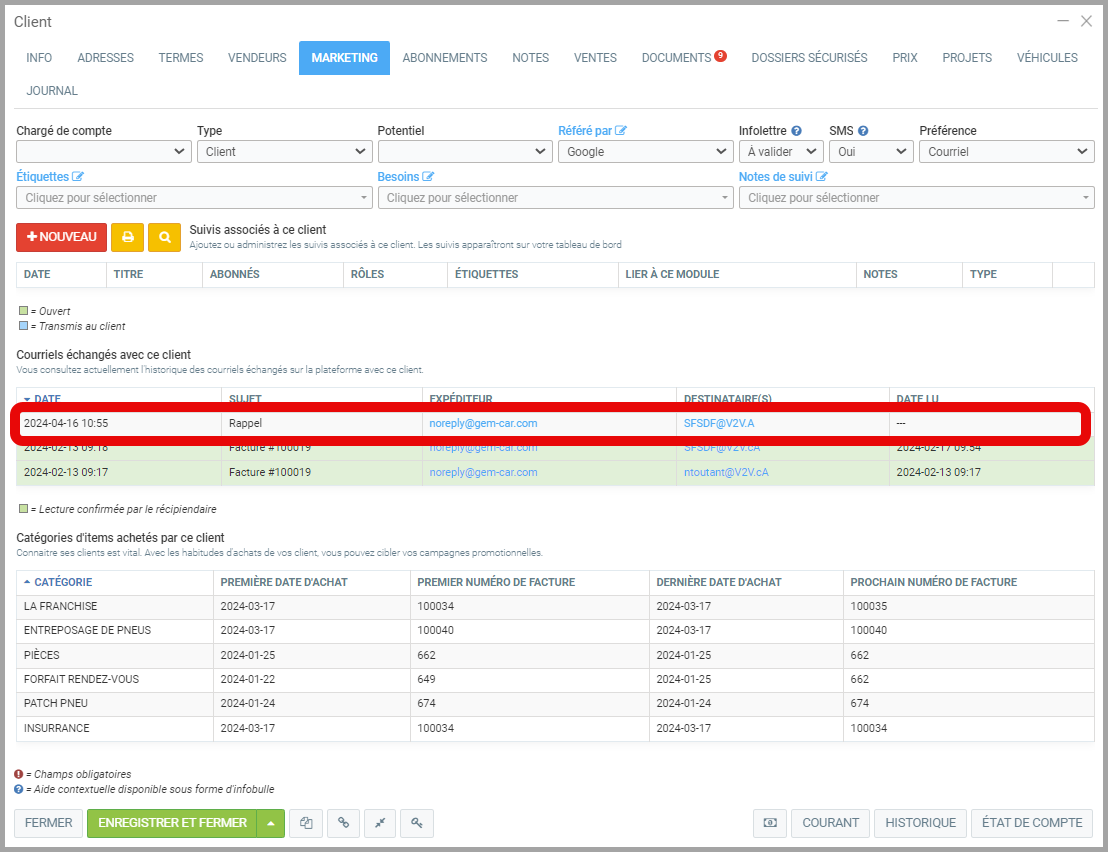Viewport: 1108px width, 852px height.
Task: Click the merge arrows icon in bottom toolbar
Action: 380,823
